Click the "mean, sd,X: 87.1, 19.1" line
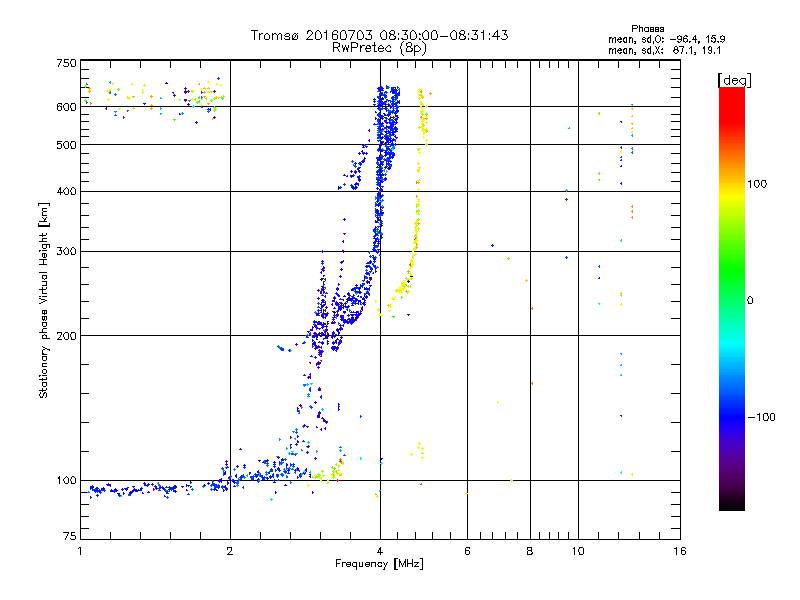The width and height of the screenshot is (800, 600). coord(664,50)
